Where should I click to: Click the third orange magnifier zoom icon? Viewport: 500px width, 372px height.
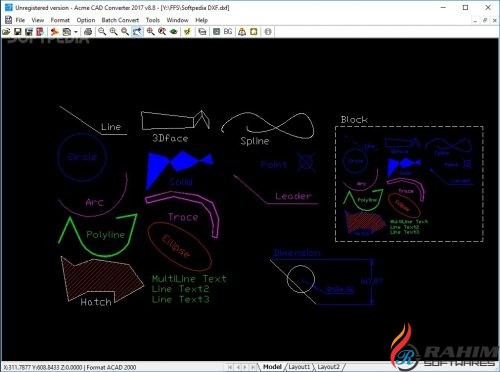[125, 32]
